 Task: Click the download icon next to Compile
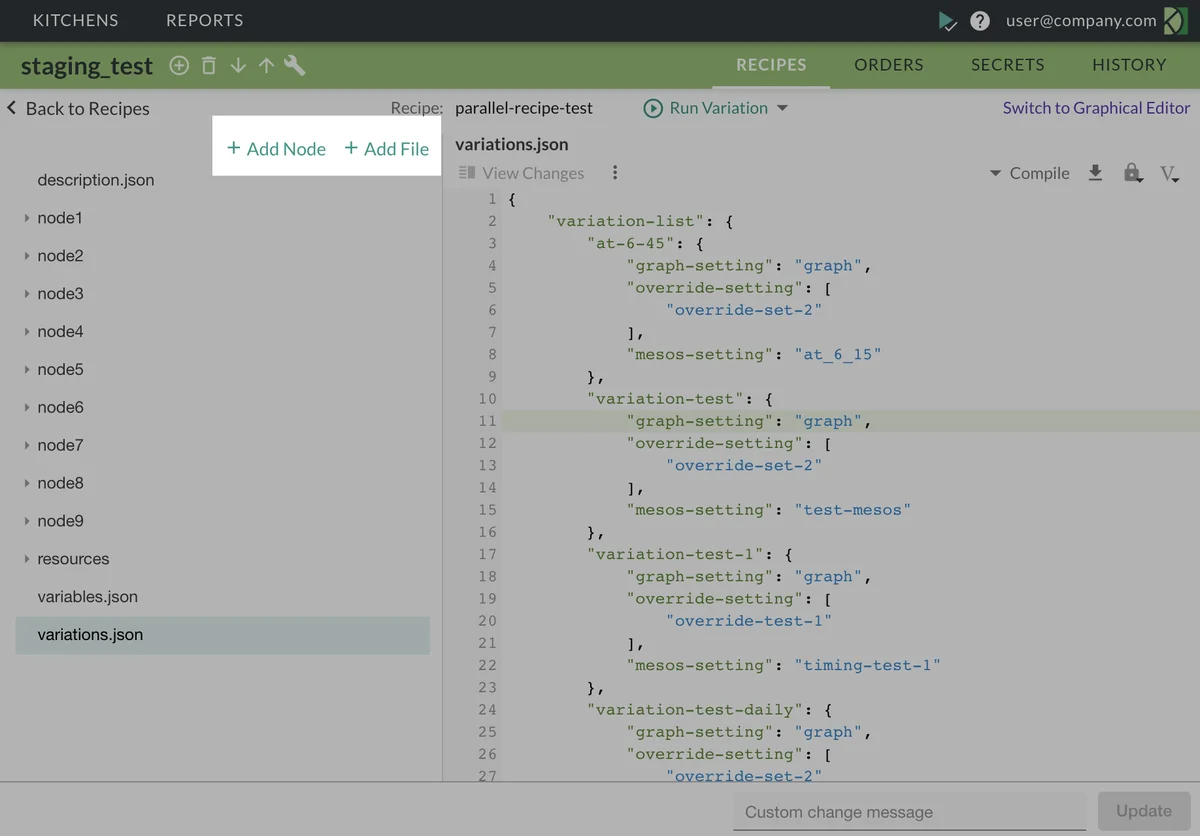coord(1095,173)
